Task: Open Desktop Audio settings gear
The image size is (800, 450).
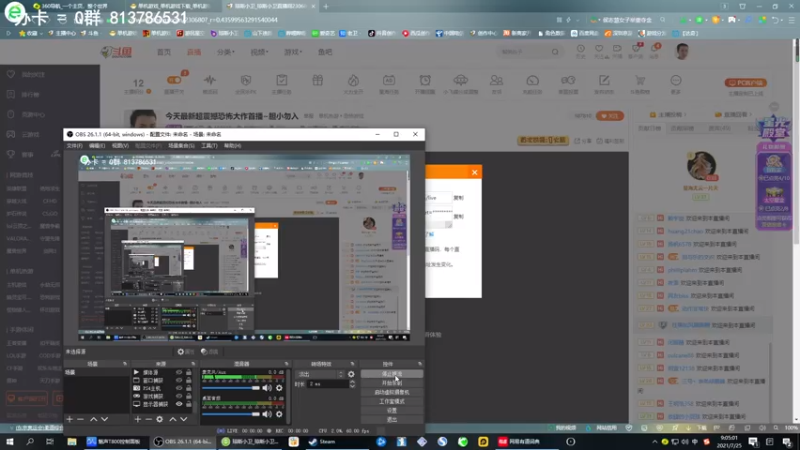Action: coord(279,414)
